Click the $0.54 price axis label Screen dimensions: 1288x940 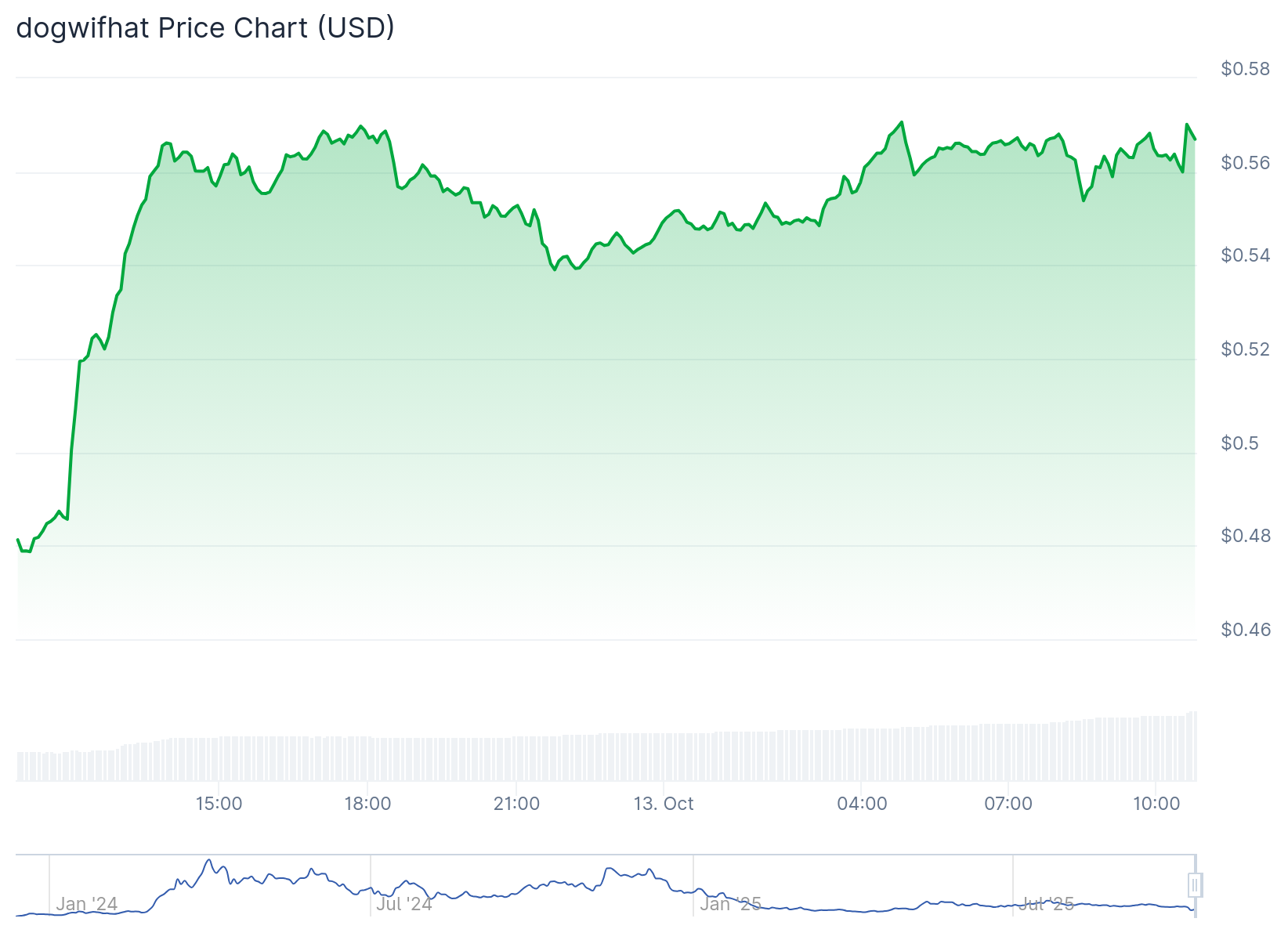click(1245, 255)
